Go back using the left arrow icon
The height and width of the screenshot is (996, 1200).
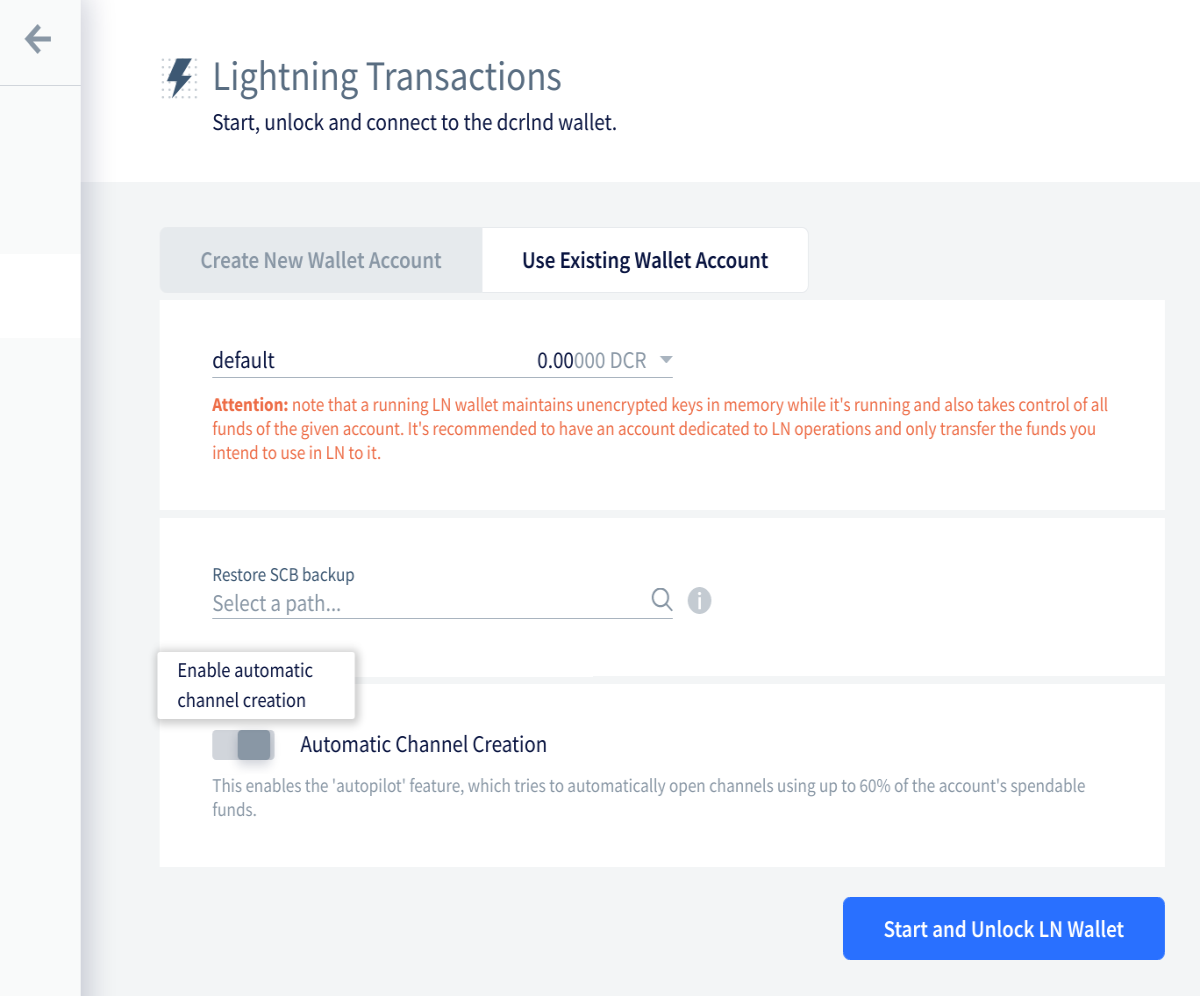click(37, 39)
